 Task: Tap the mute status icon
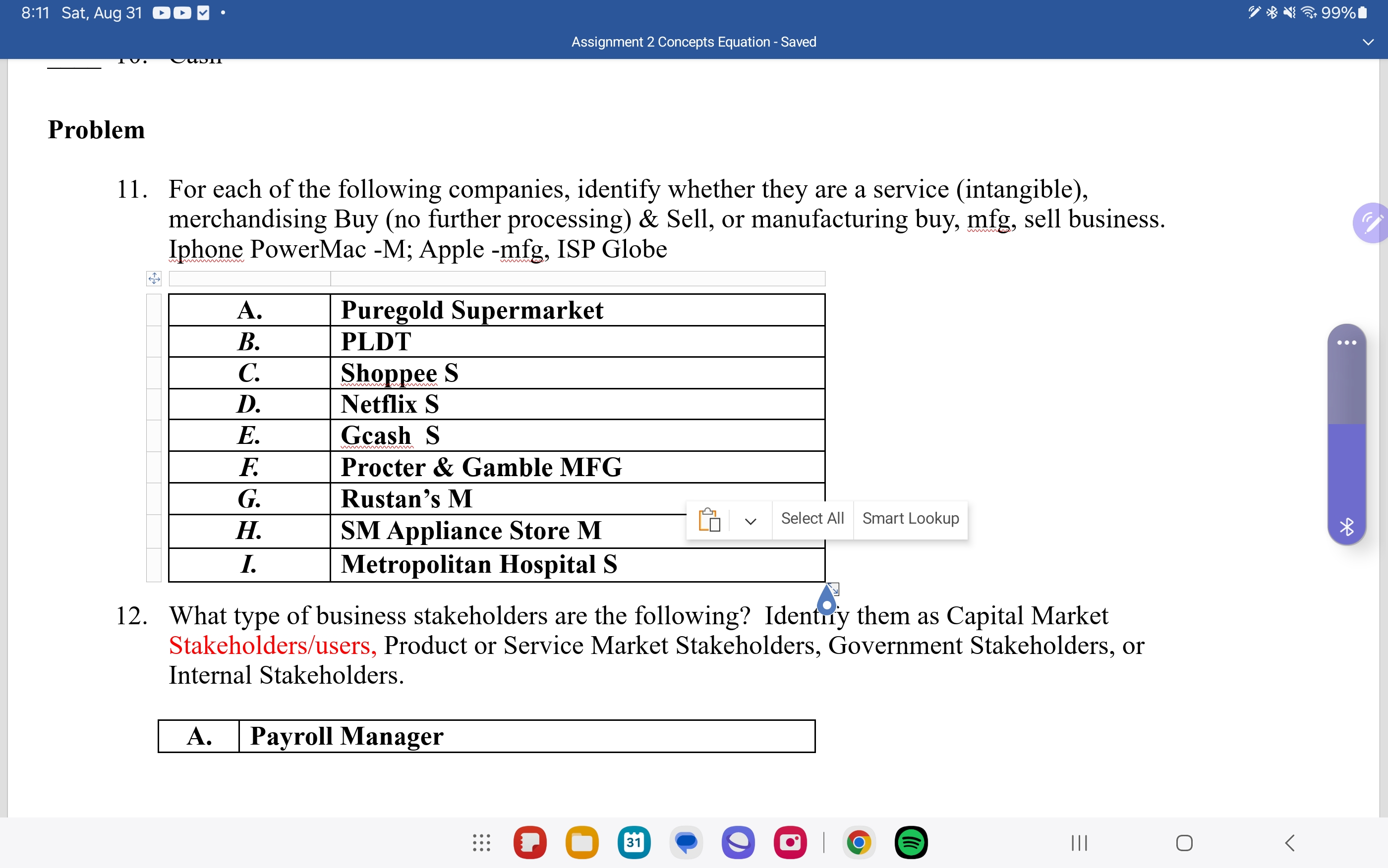coord(1290,12)
